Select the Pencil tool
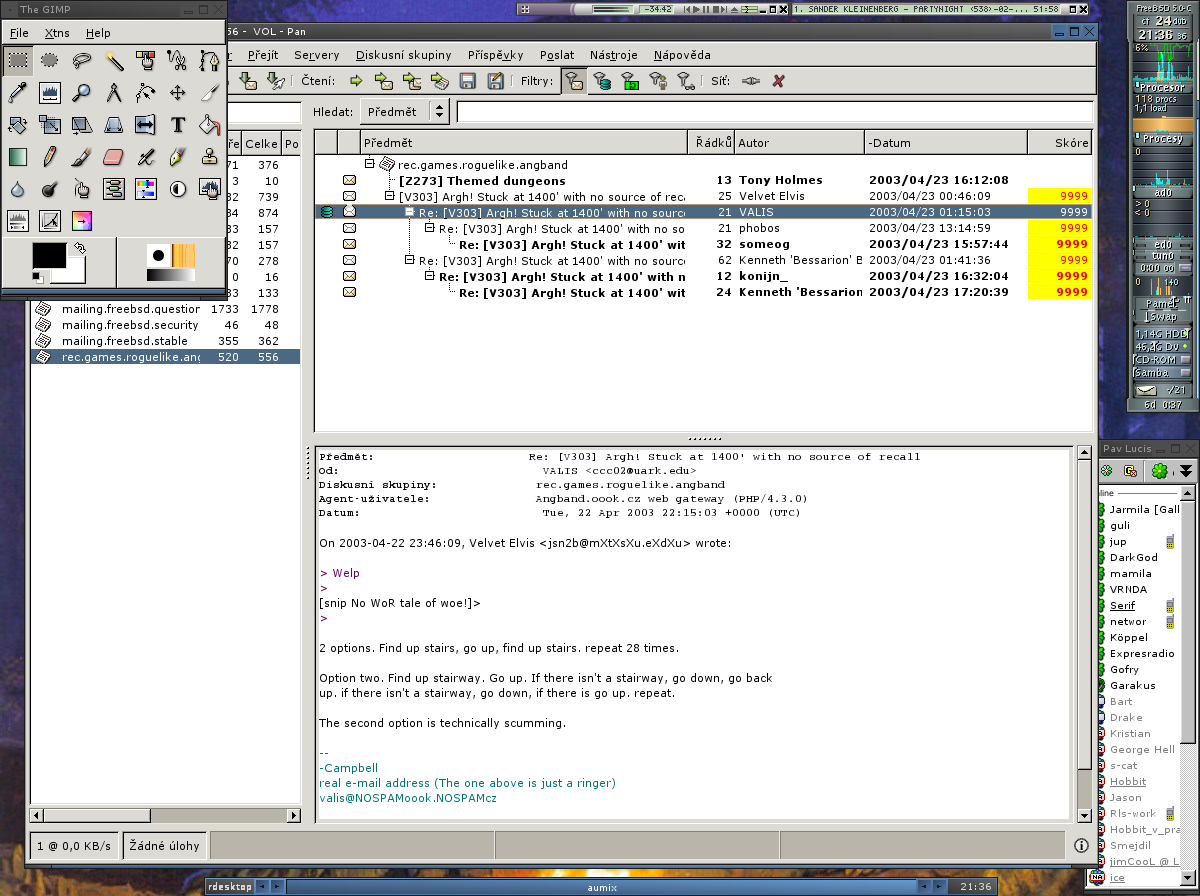 (x=50, y=157)
